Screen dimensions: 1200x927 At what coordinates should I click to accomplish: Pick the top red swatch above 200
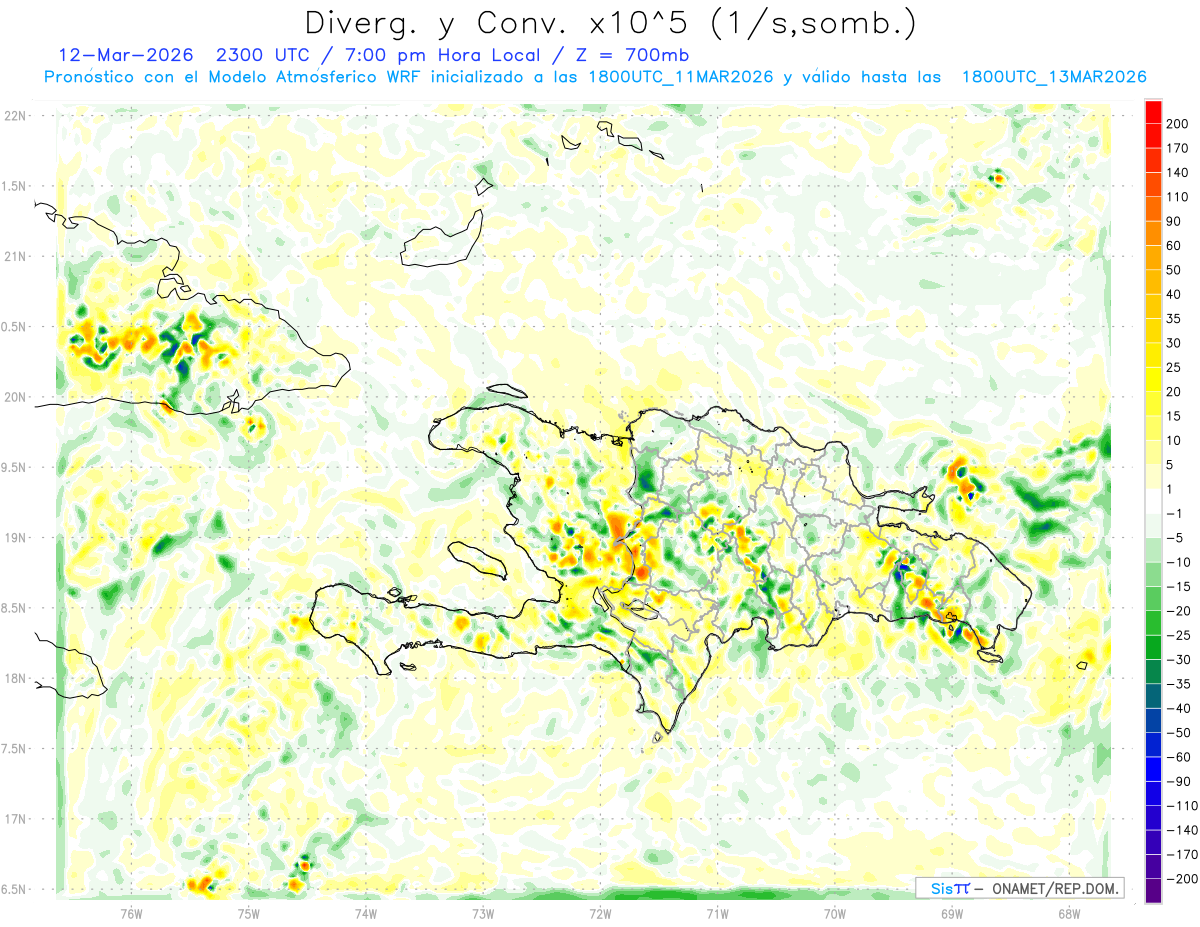pos(1153,111)
